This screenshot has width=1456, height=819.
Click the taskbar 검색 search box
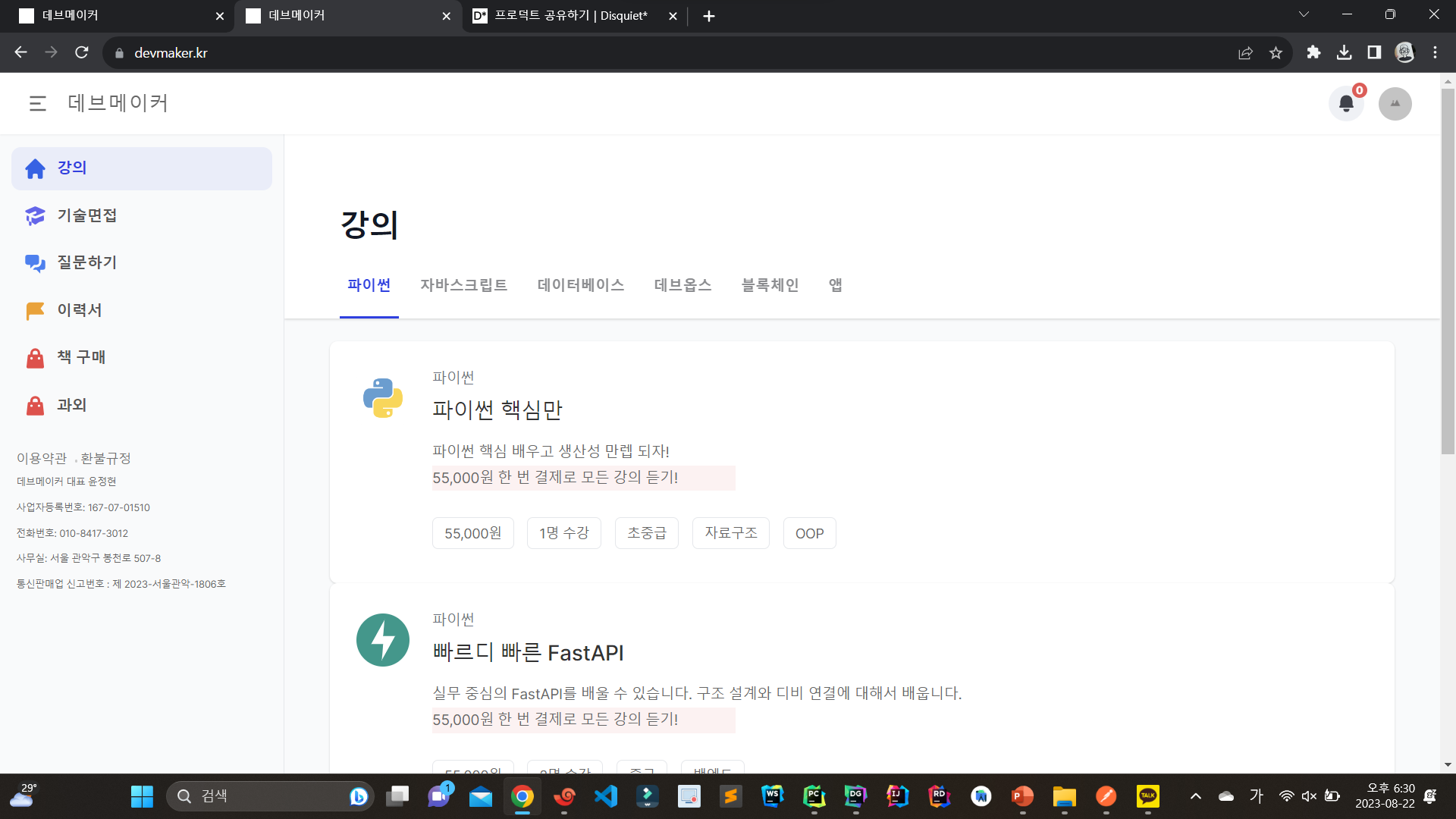coord(269,796)
